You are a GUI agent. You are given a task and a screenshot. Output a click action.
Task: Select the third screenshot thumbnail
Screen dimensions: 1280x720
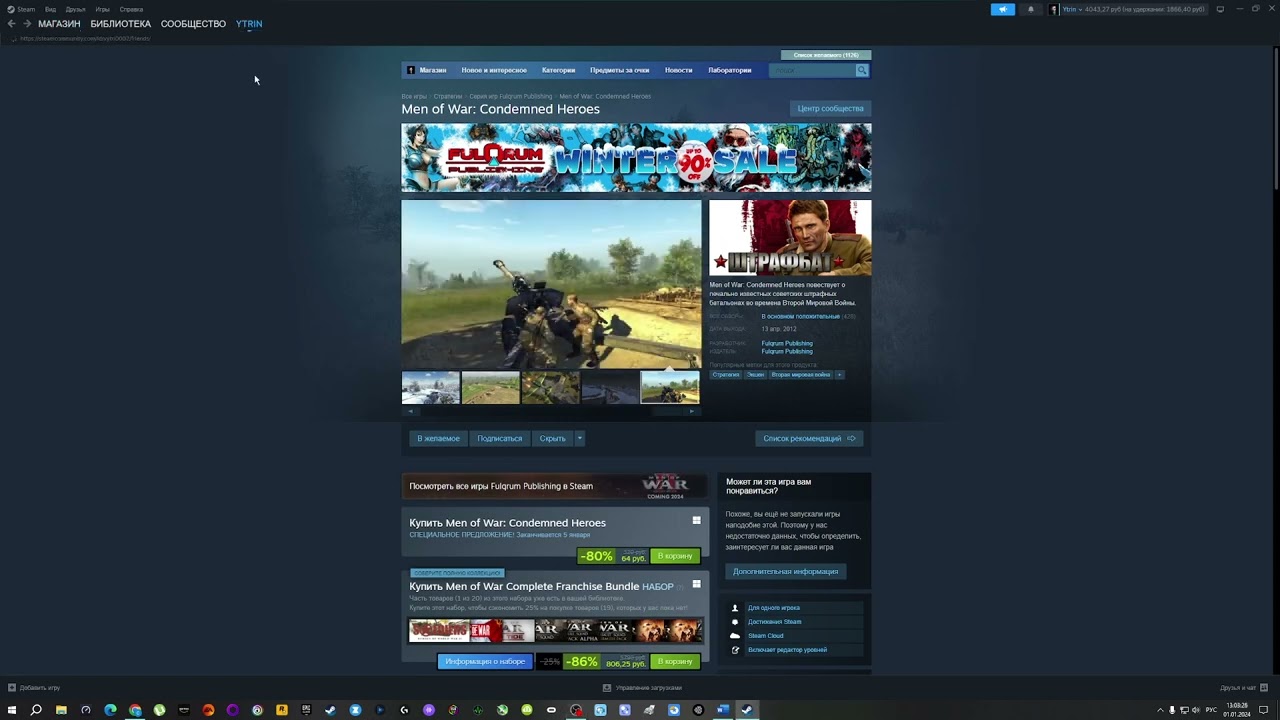coord(550,387)
